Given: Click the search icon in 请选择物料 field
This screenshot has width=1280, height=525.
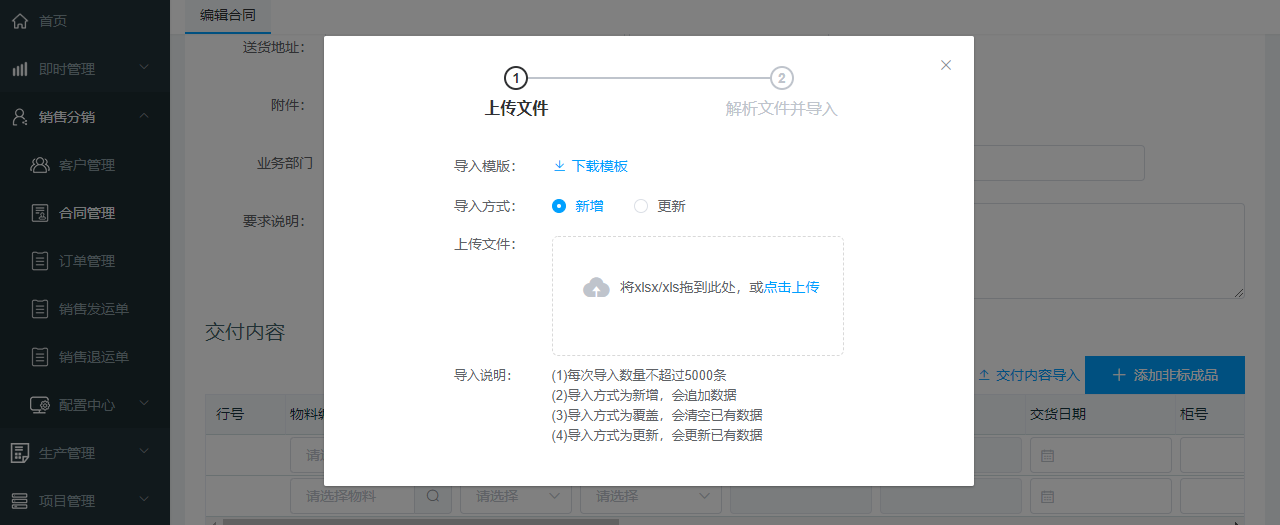Looking at the screenshot, I should click(x=433, y=496).
